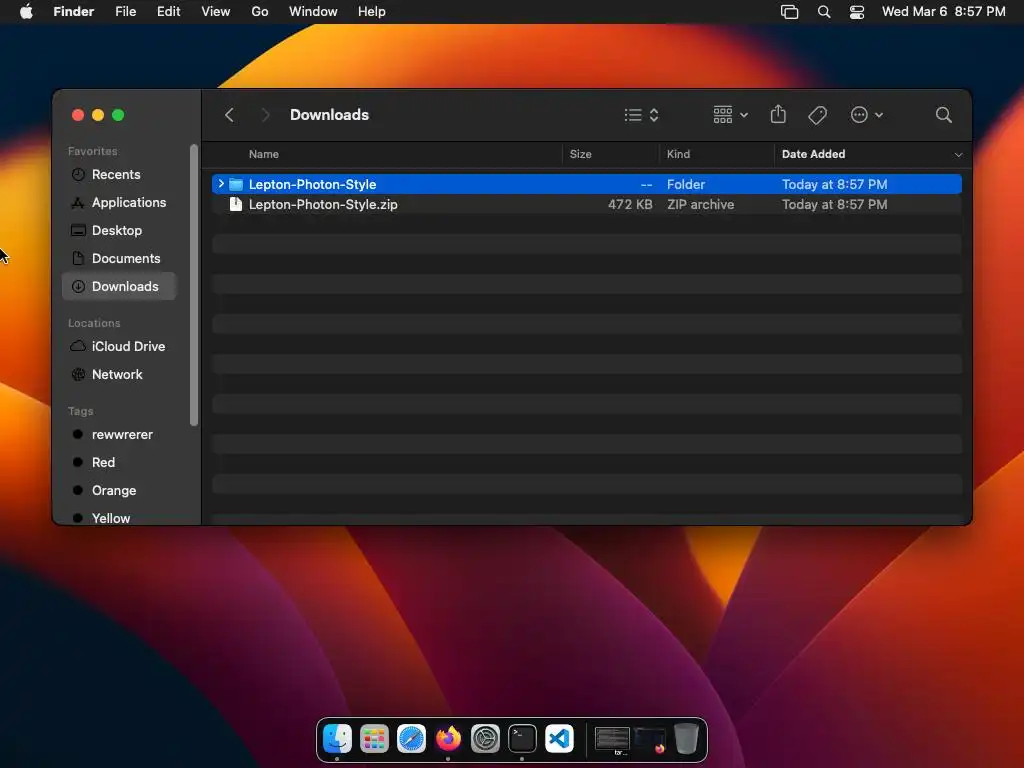Open Visual Studio Code from the Dock
Image resolution: width=1024 pixels, height=768 pixels.
560,739
